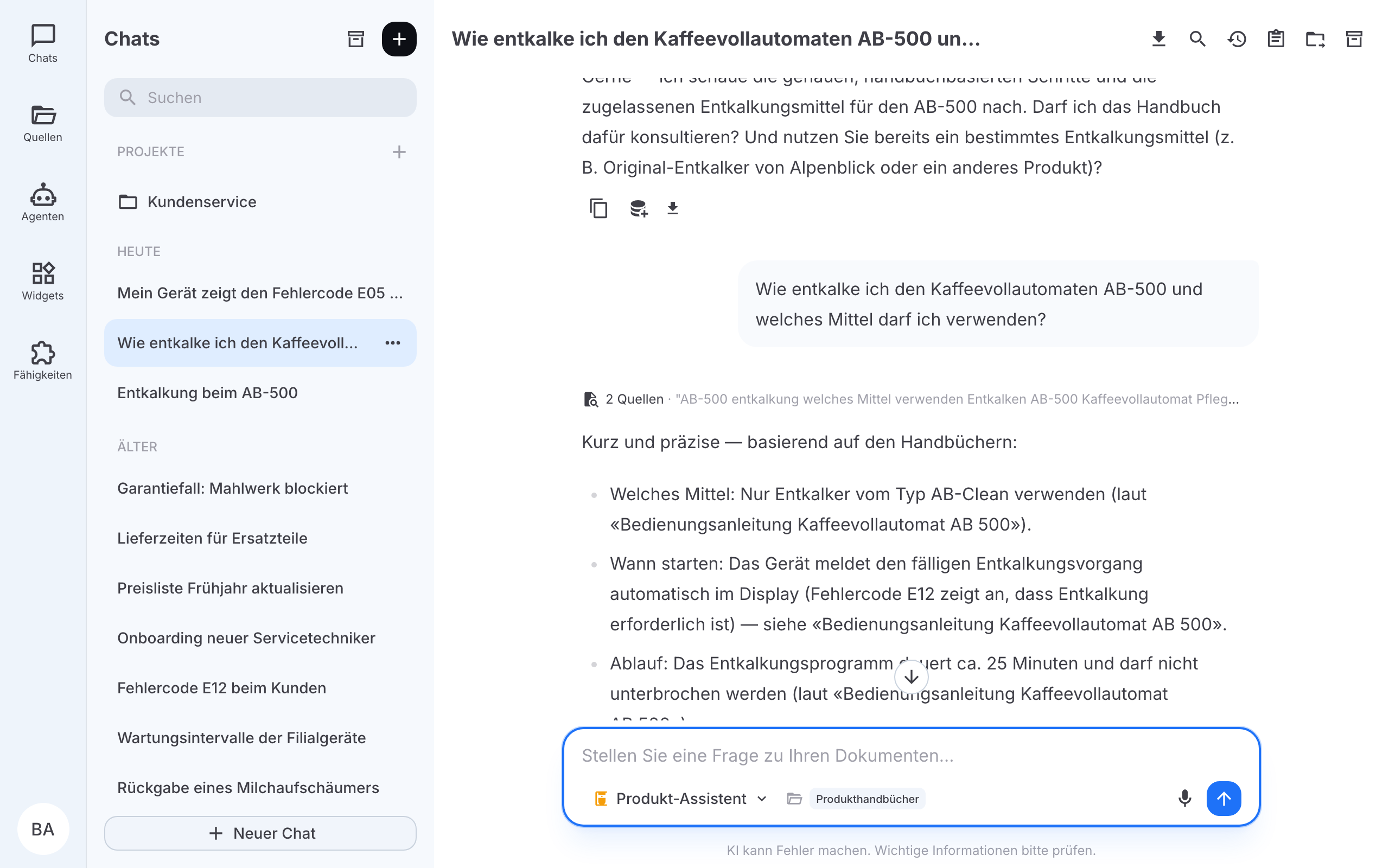Open chat 'Onboarding neuer Servicetechniker'

coord(260,638)
